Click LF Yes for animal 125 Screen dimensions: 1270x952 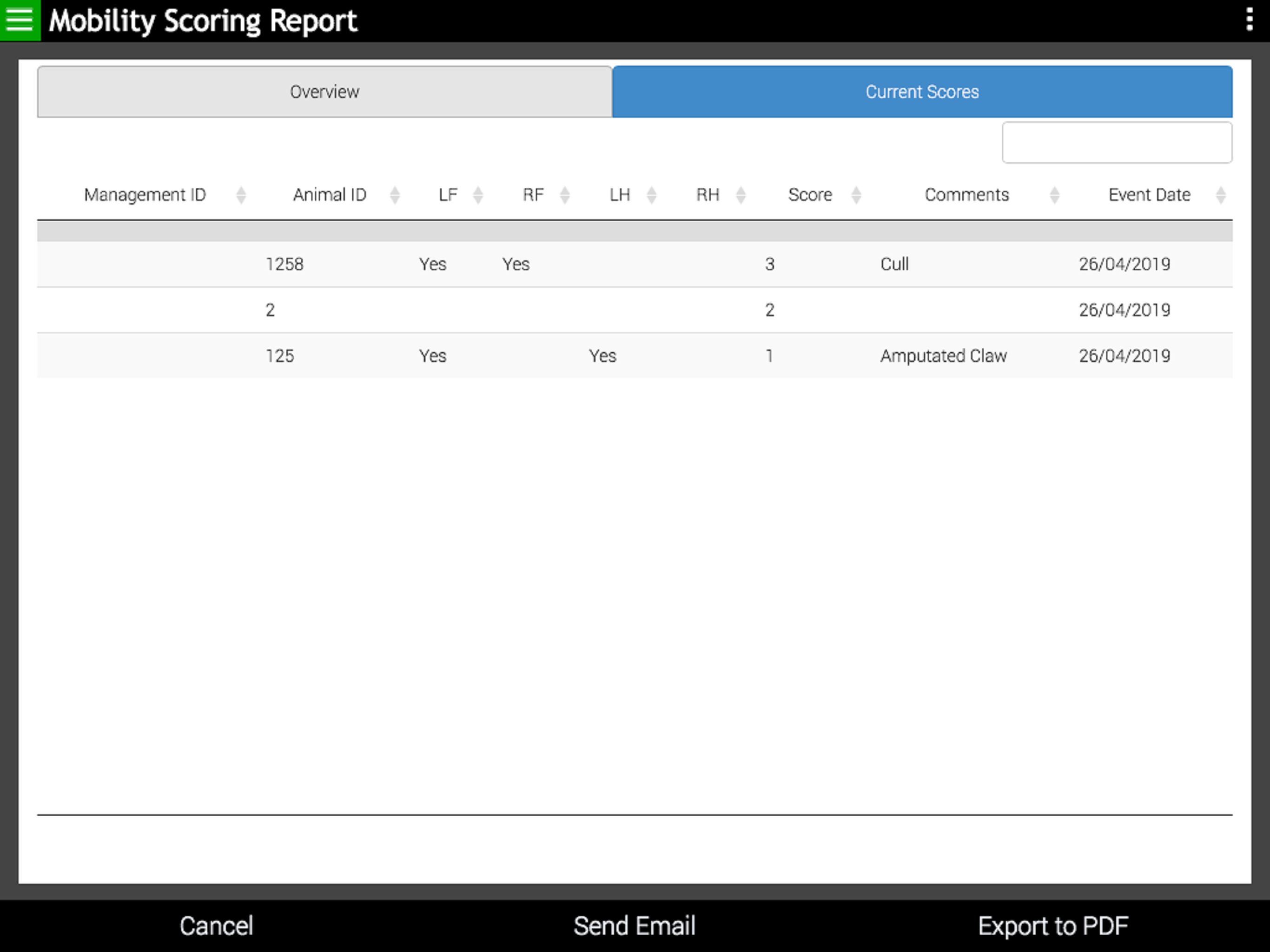pos(432,356)
